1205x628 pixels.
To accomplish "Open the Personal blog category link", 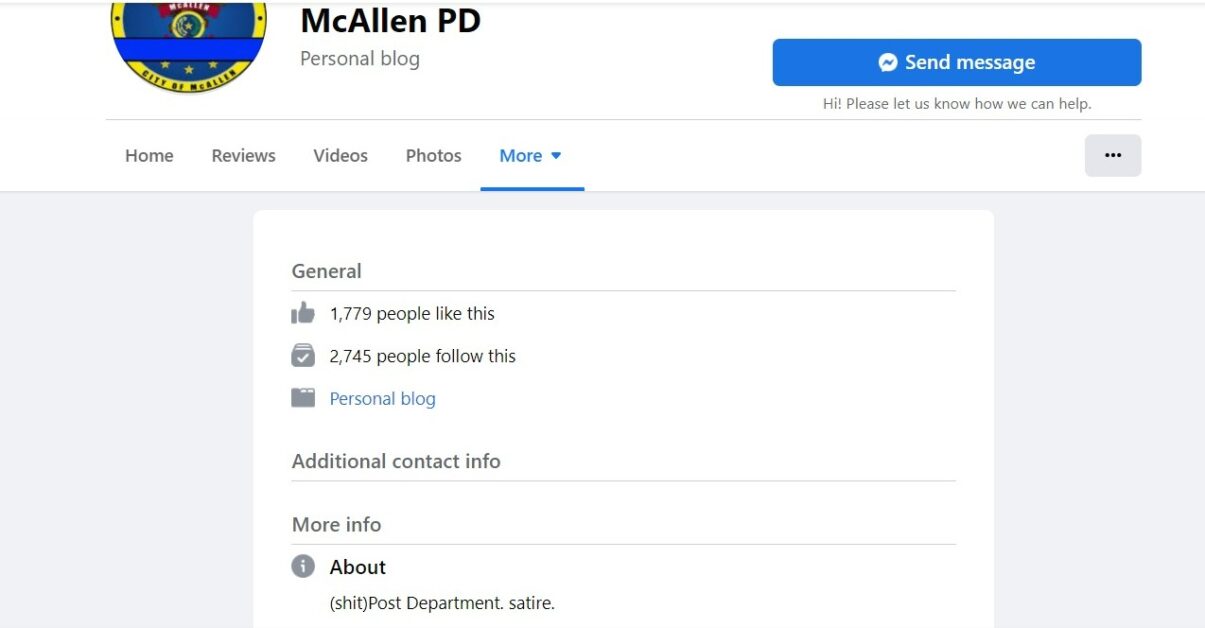I will click(382, 398).
